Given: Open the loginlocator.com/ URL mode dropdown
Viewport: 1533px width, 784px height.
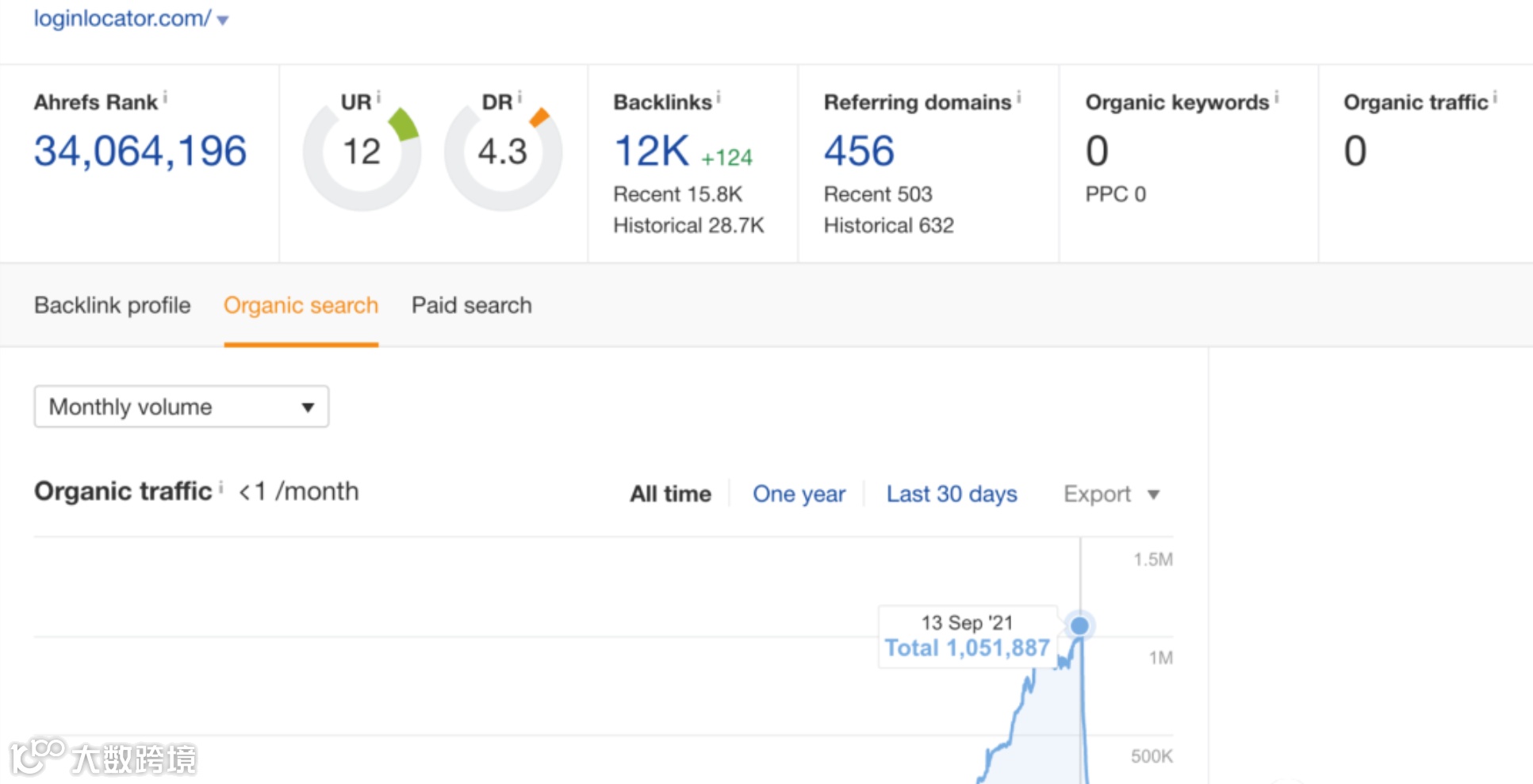Looking at the screenshot, I should (223, 20).
